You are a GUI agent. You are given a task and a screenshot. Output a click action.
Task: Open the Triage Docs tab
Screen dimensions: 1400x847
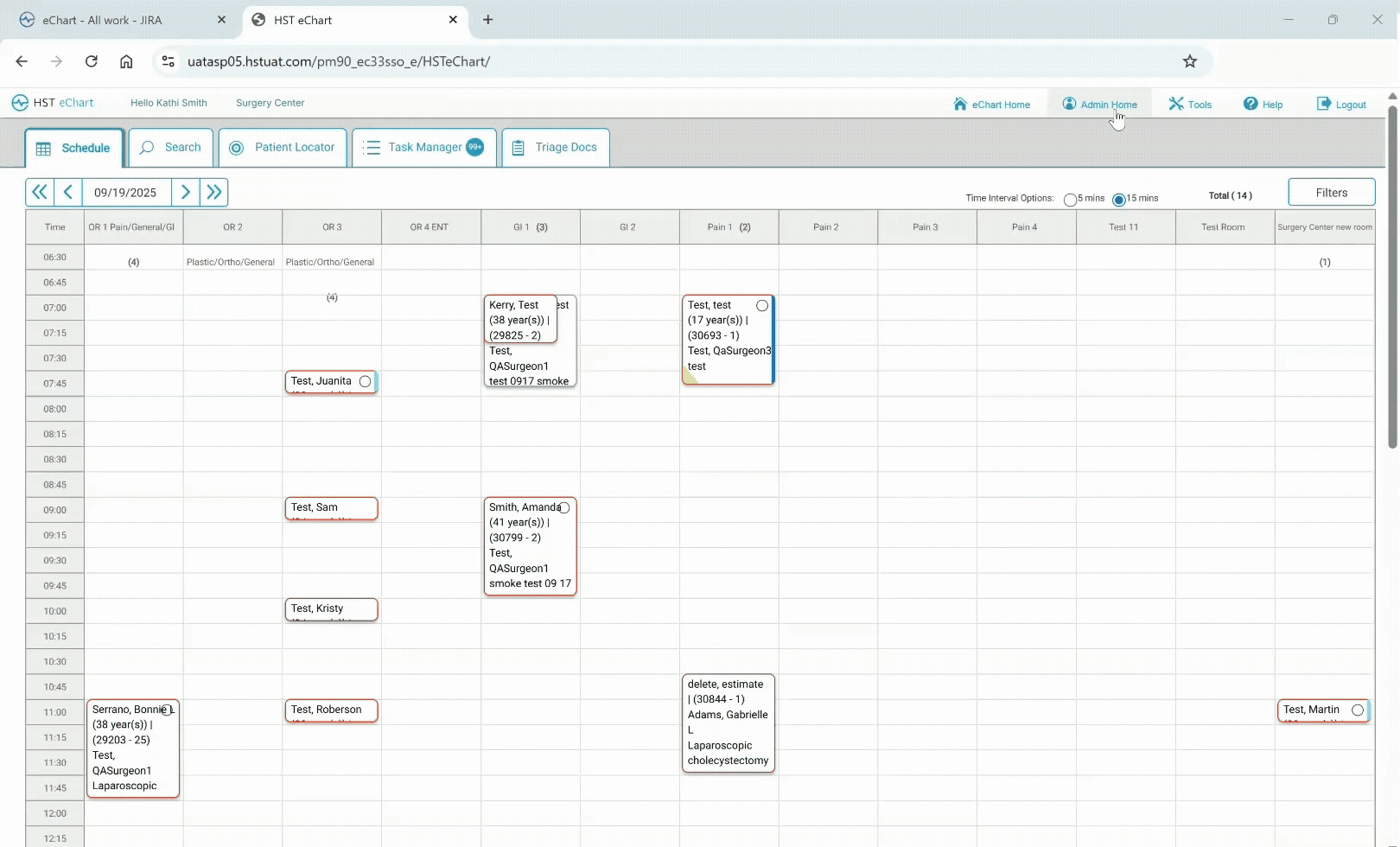point(555,148)
